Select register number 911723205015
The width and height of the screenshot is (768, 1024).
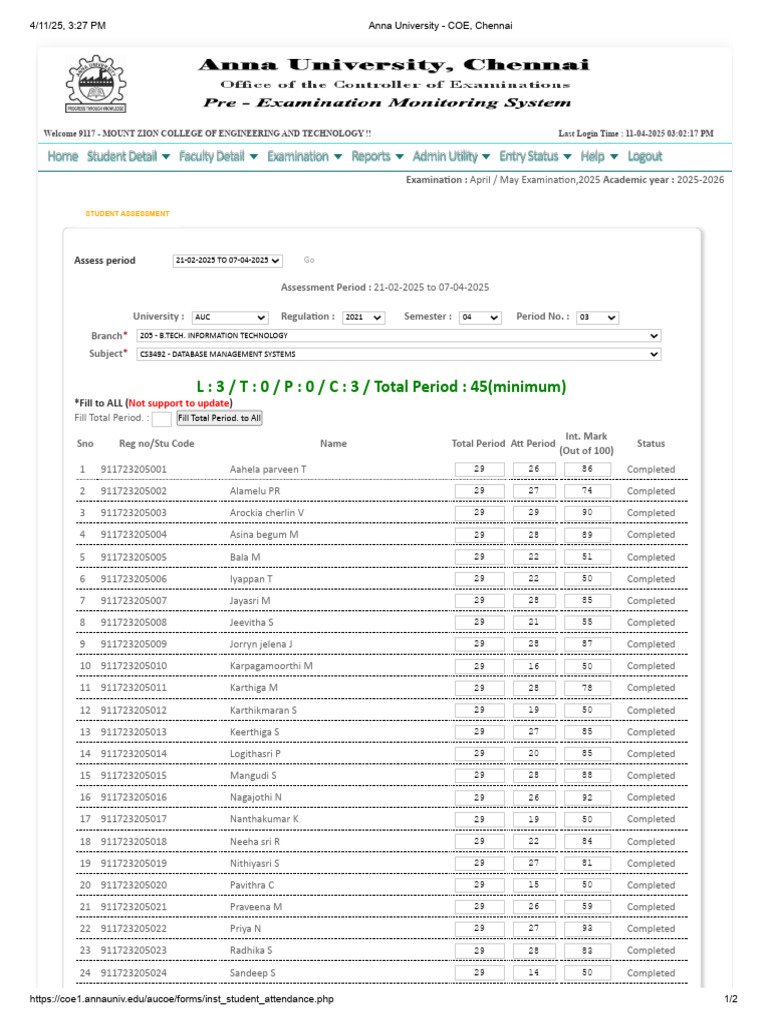click(133, 776)
